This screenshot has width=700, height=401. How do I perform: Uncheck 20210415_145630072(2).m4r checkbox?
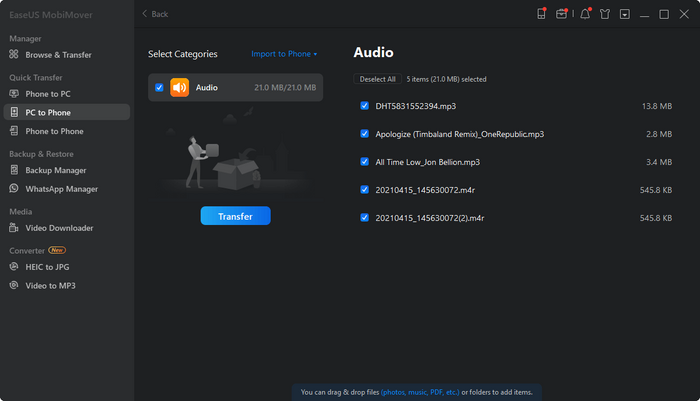tap(364, 218)
